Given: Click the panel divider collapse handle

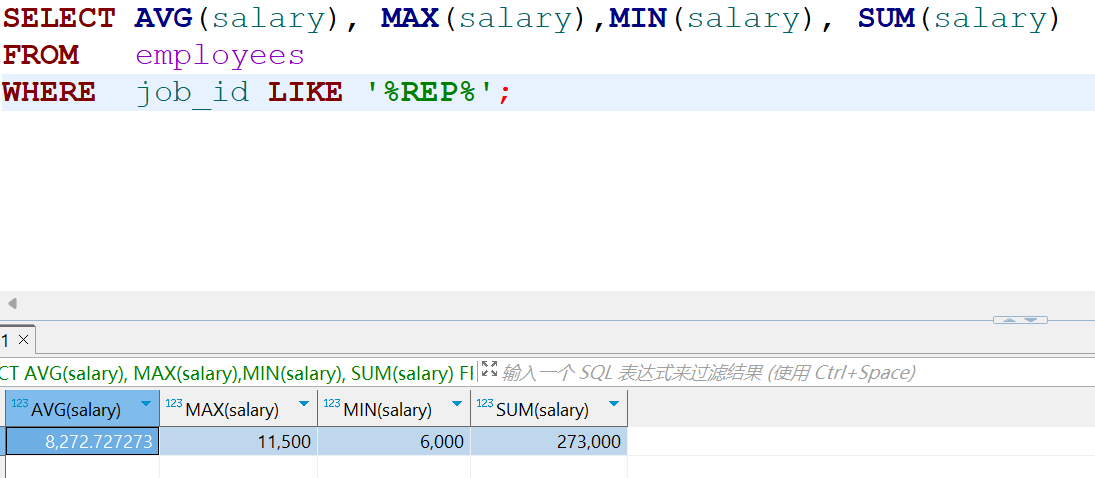Looking at the screenshot, I should [x=1019, y=320].
